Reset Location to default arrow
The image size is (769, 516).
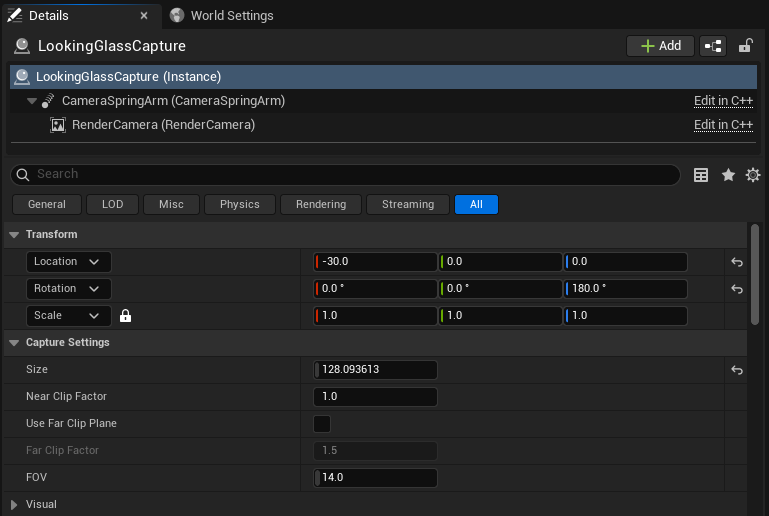(x=737, y=262)
